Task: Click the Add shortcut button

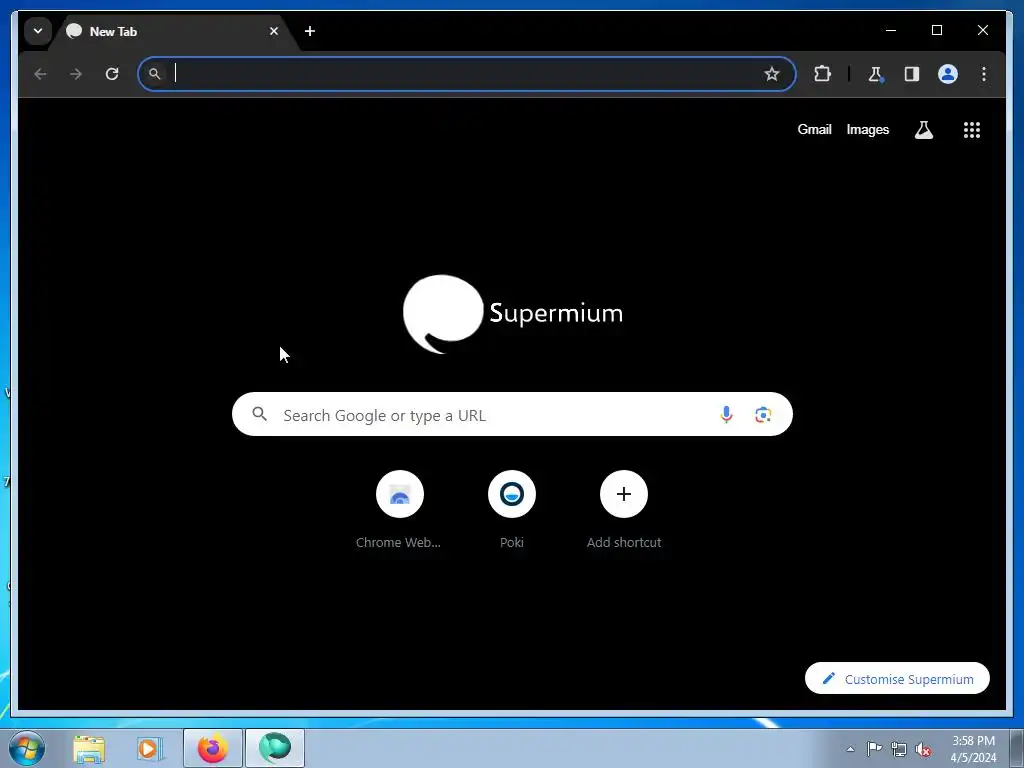Action: point(624,510)
